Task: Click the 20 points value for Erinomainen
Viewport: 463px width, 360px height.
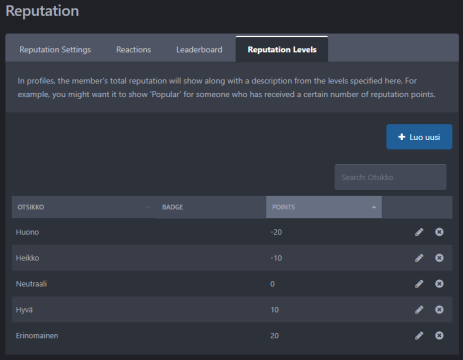Action: pos(274,336)
